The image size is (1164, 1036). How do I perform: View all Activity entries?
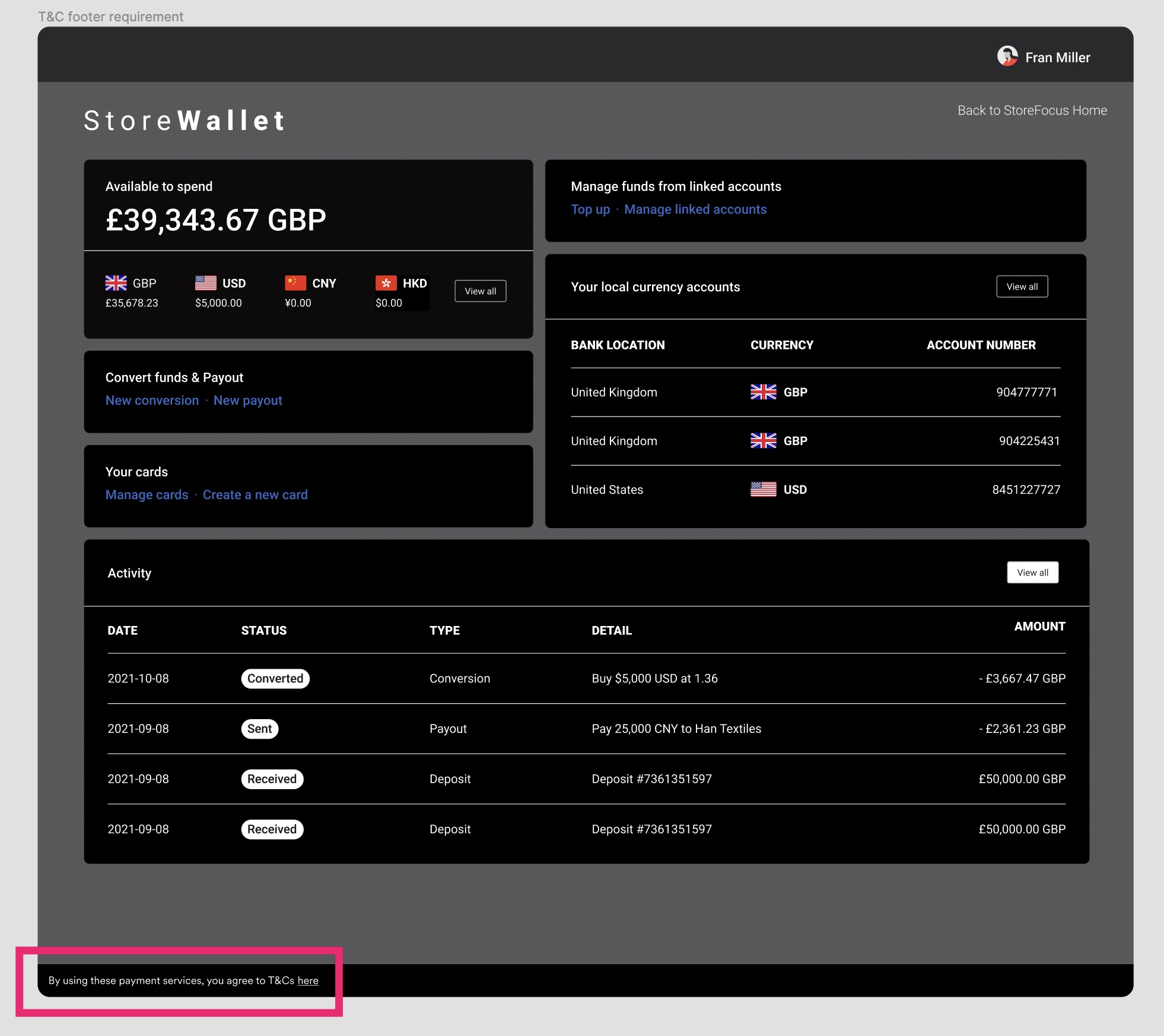pos(1032,573)
